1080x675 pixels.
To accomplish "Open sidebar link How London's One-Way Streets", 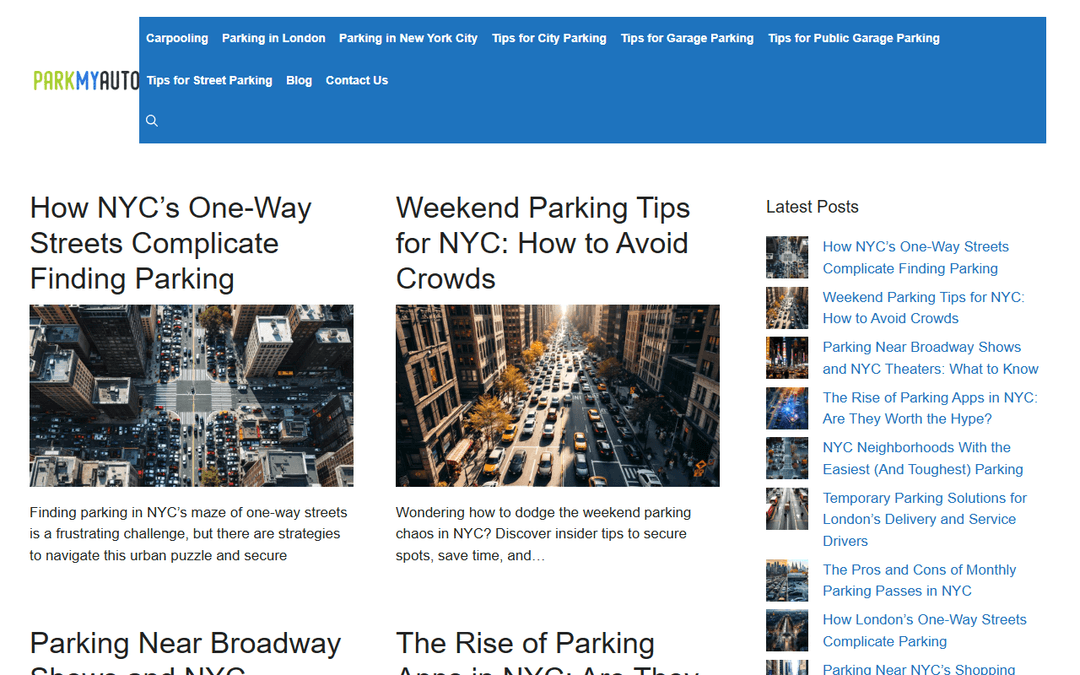I will (x=924, y=630).
